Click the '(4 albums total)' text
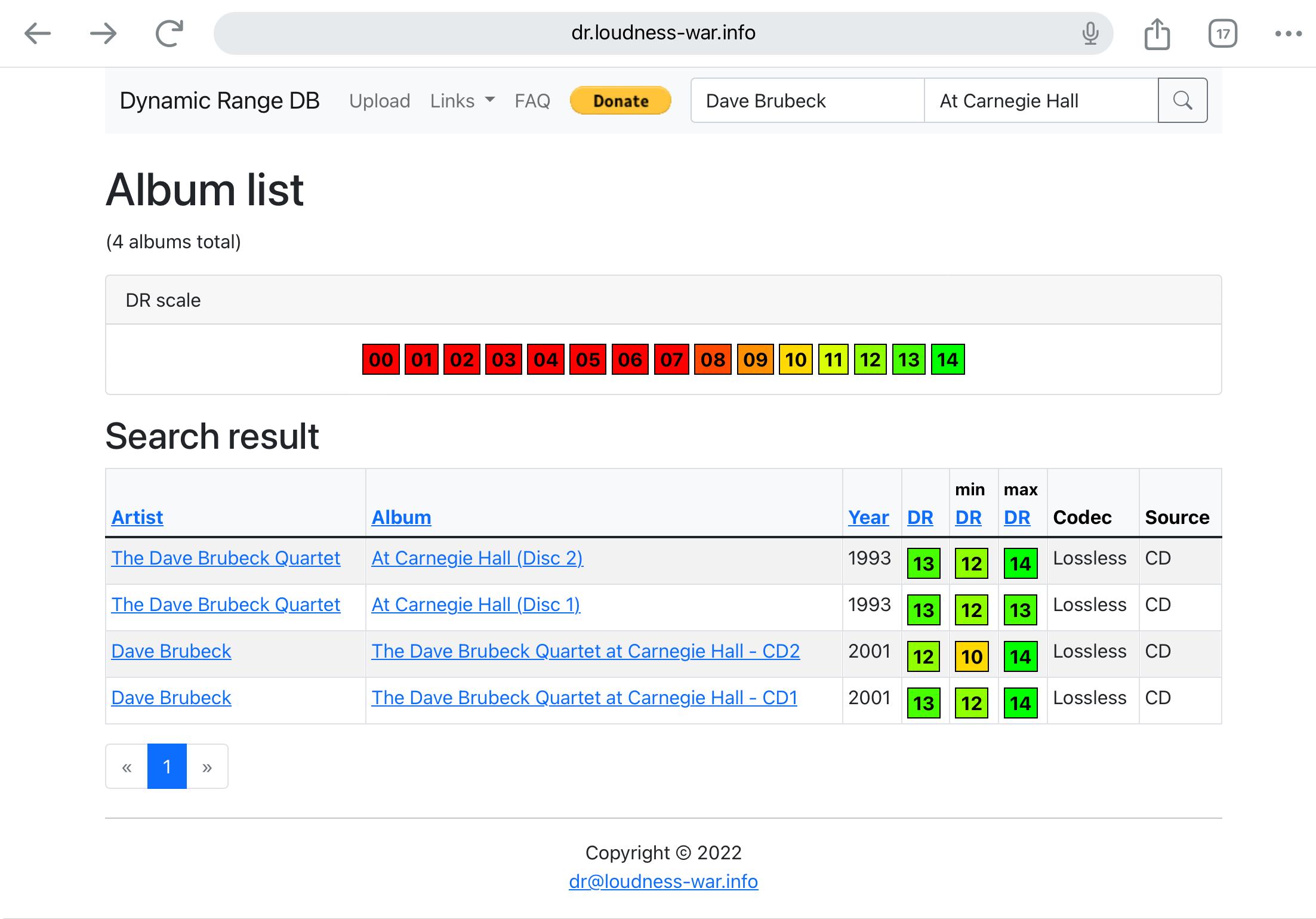This screenshot has width=1316, height=919. pos(174,242)
